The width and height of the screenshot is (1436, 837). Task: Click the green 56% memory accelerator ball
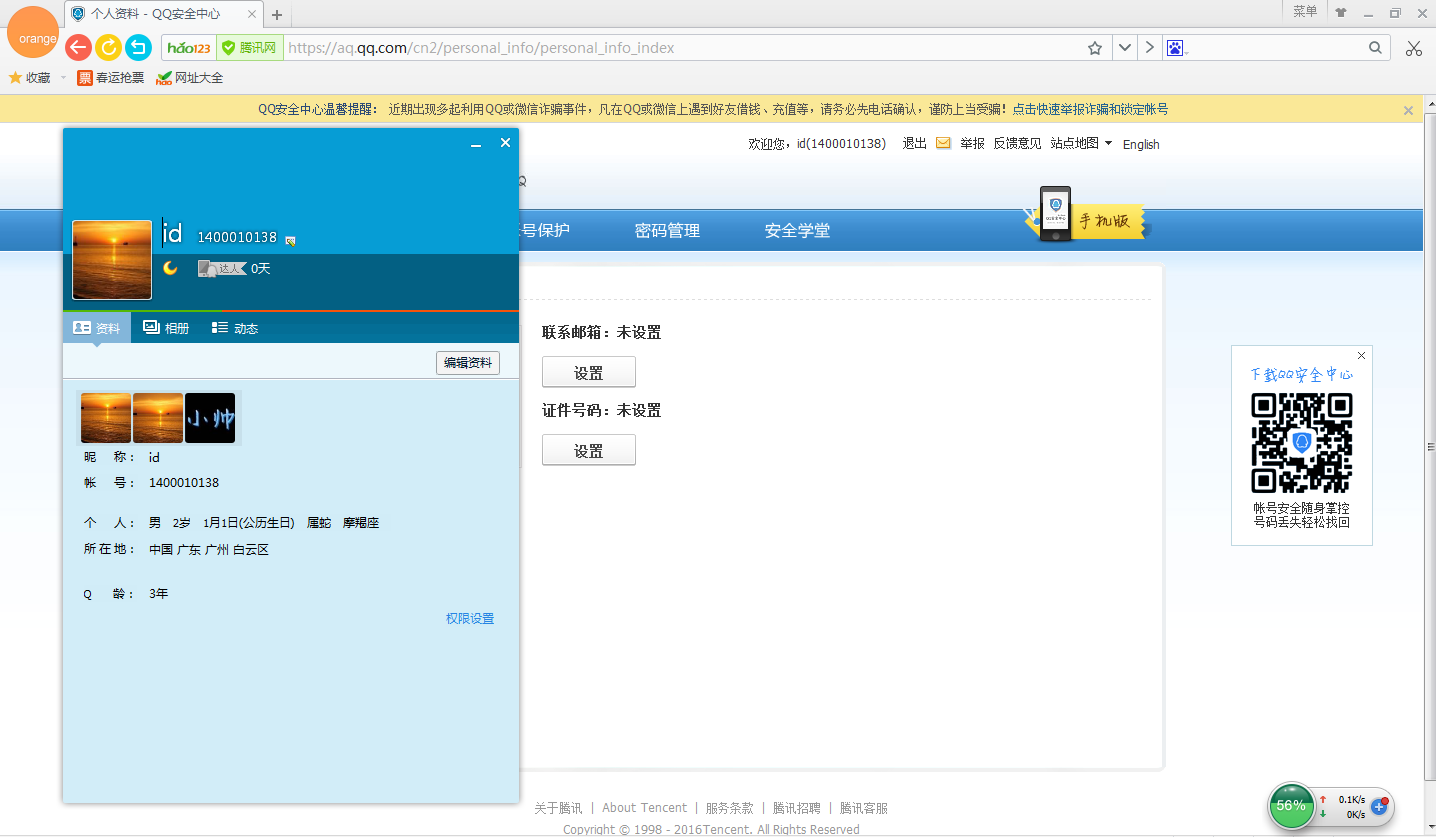tap(1292, 805)
